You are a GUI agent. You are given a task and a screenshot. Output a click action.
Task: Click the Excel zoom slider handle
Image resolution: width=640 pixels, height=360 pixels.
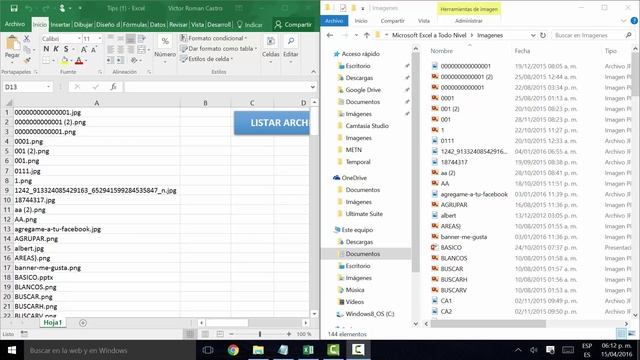pos(260,334)
